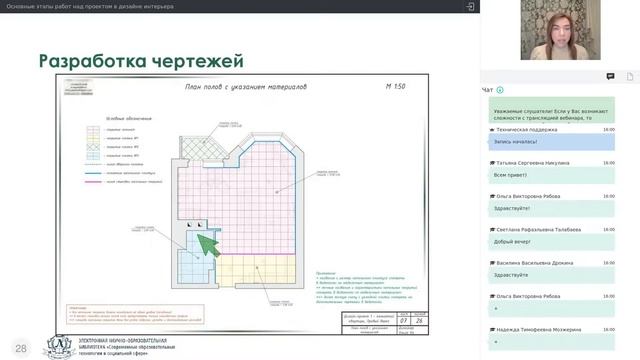The image size is (640, 360).
Task: Click the pinned green notice 'Уважаемые слушатели!'
Action: click(x=552, y=110)
